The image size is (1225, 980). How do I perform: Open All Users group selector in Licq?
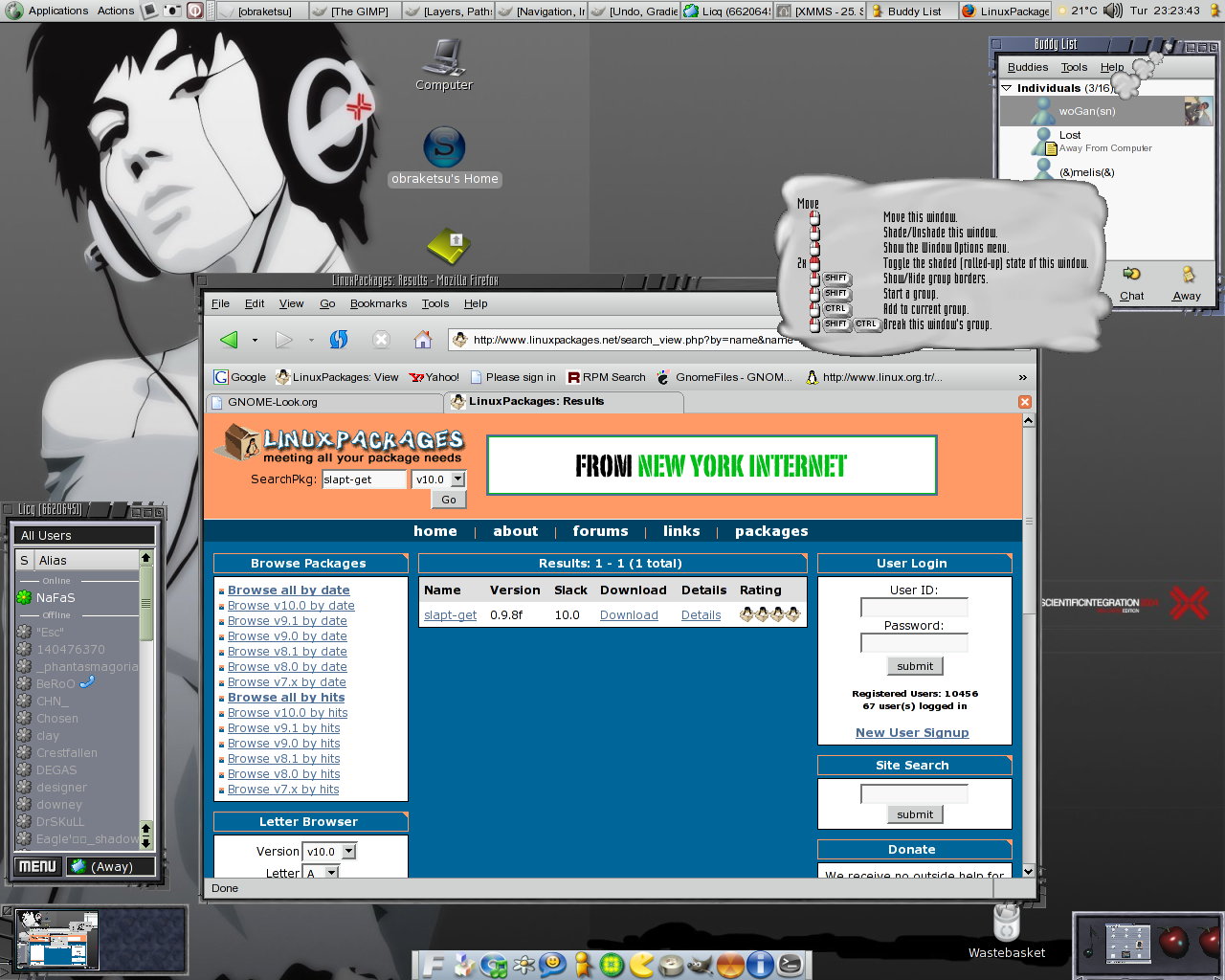(x=84, y=535)
